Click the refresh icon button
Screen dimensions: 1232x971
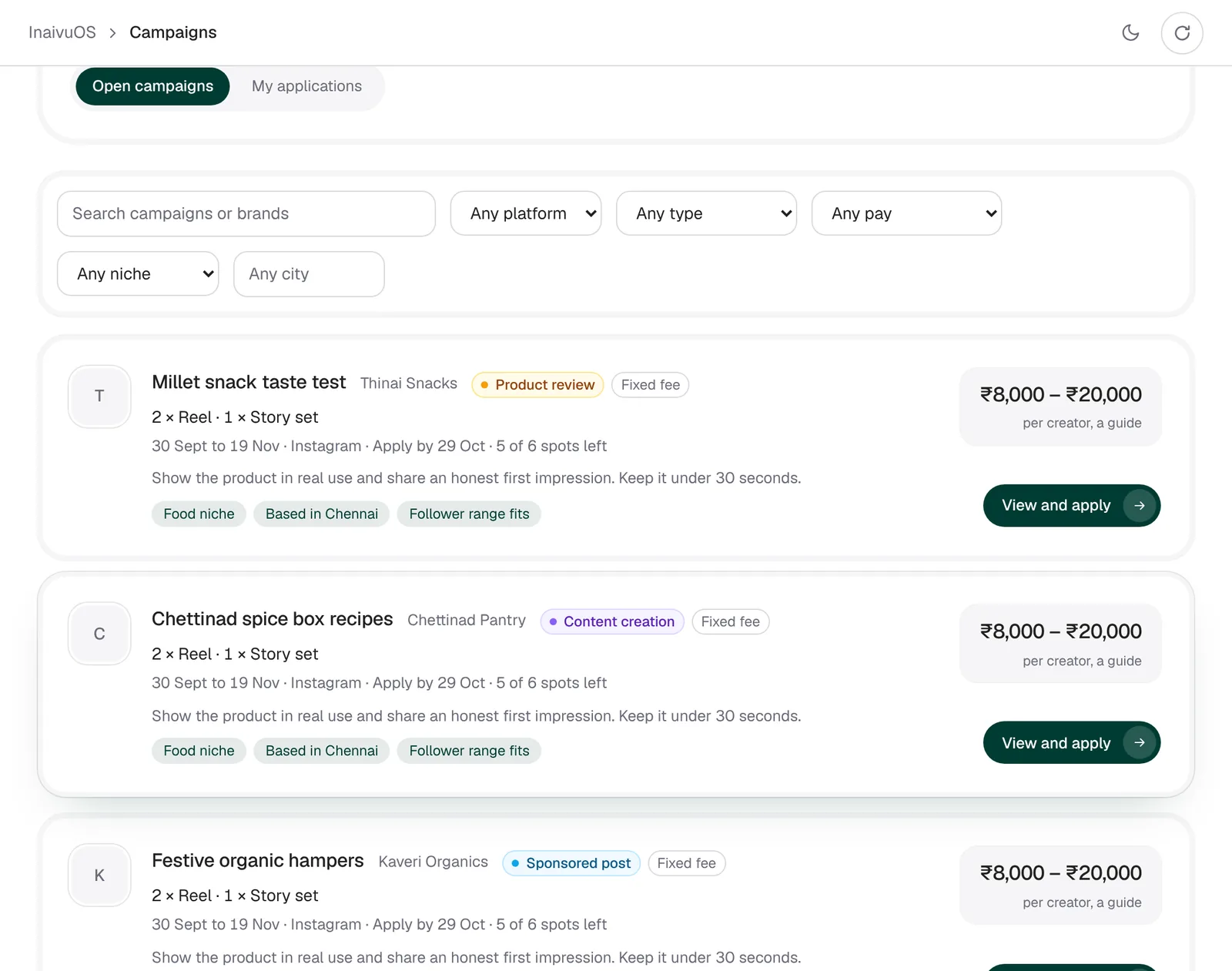point(1182,32)
